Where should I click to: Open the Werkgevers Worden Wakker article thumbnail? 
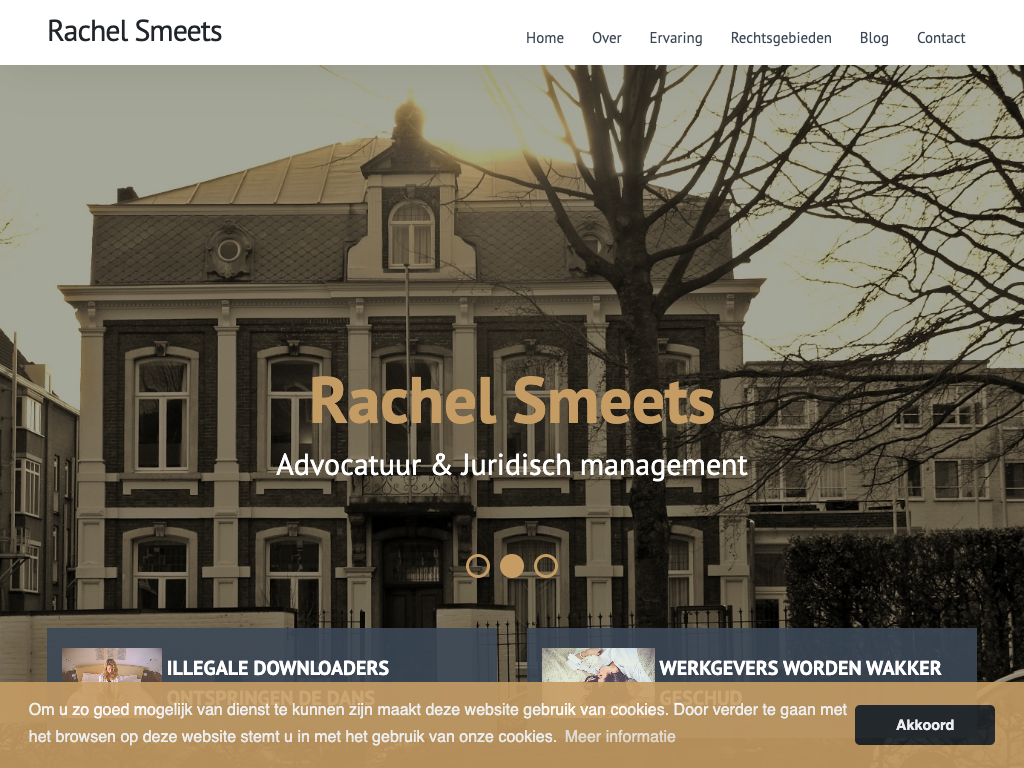[x=598, y=665]
